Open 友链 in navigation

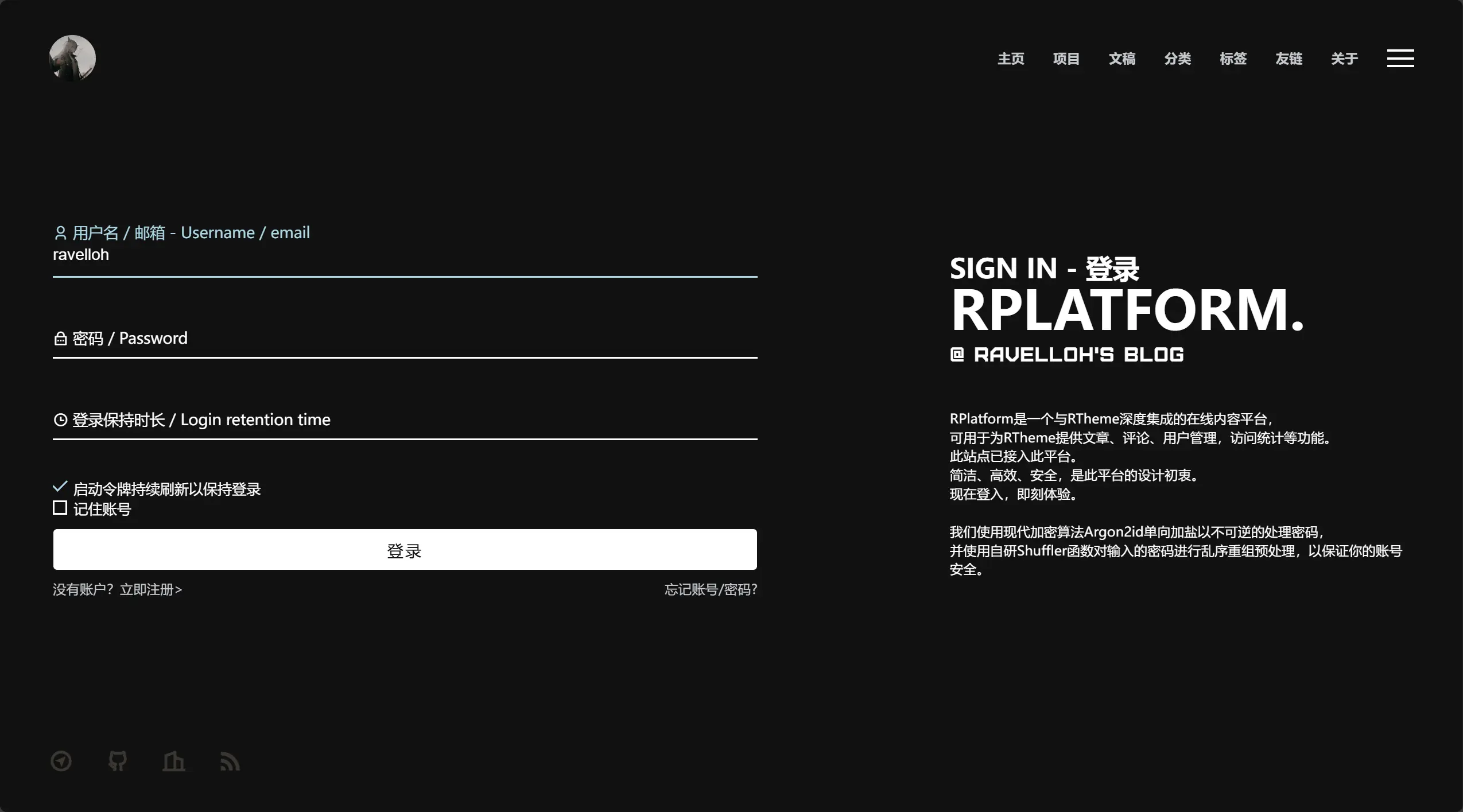coord(1289,59)
